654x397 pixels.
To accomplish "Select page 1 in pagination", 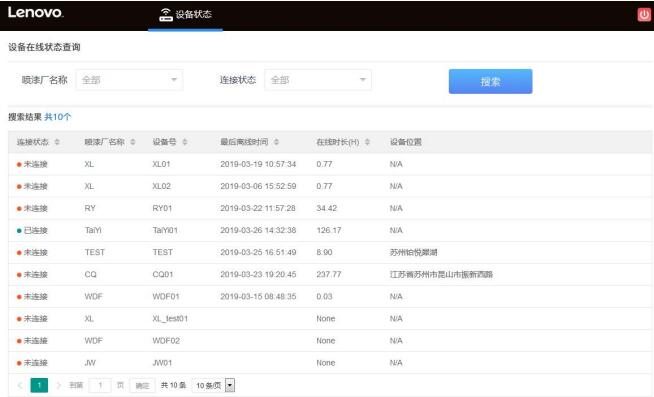I will 39,385.
